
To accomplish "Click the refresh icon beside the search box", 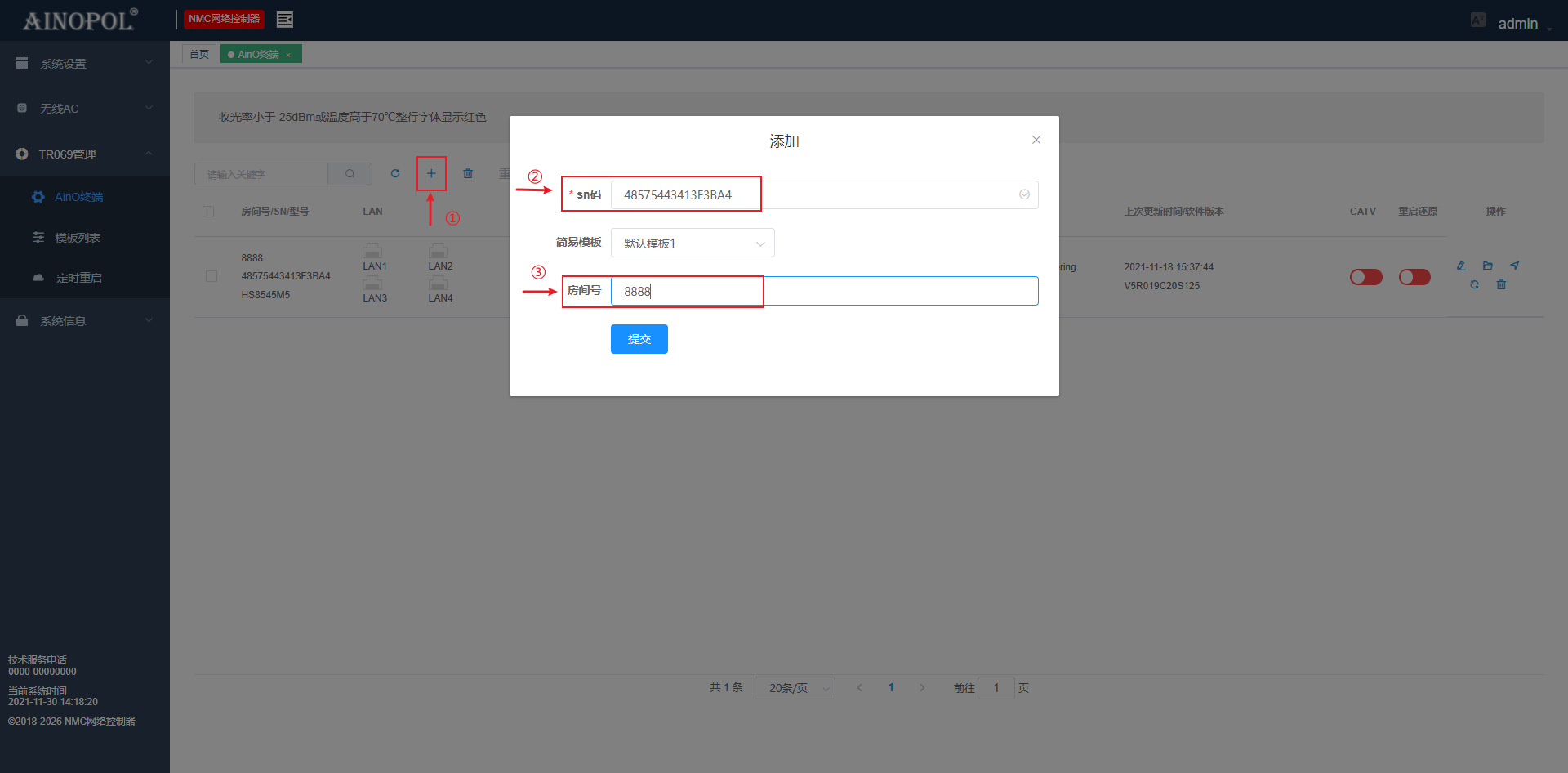I will tap(395, 173).
